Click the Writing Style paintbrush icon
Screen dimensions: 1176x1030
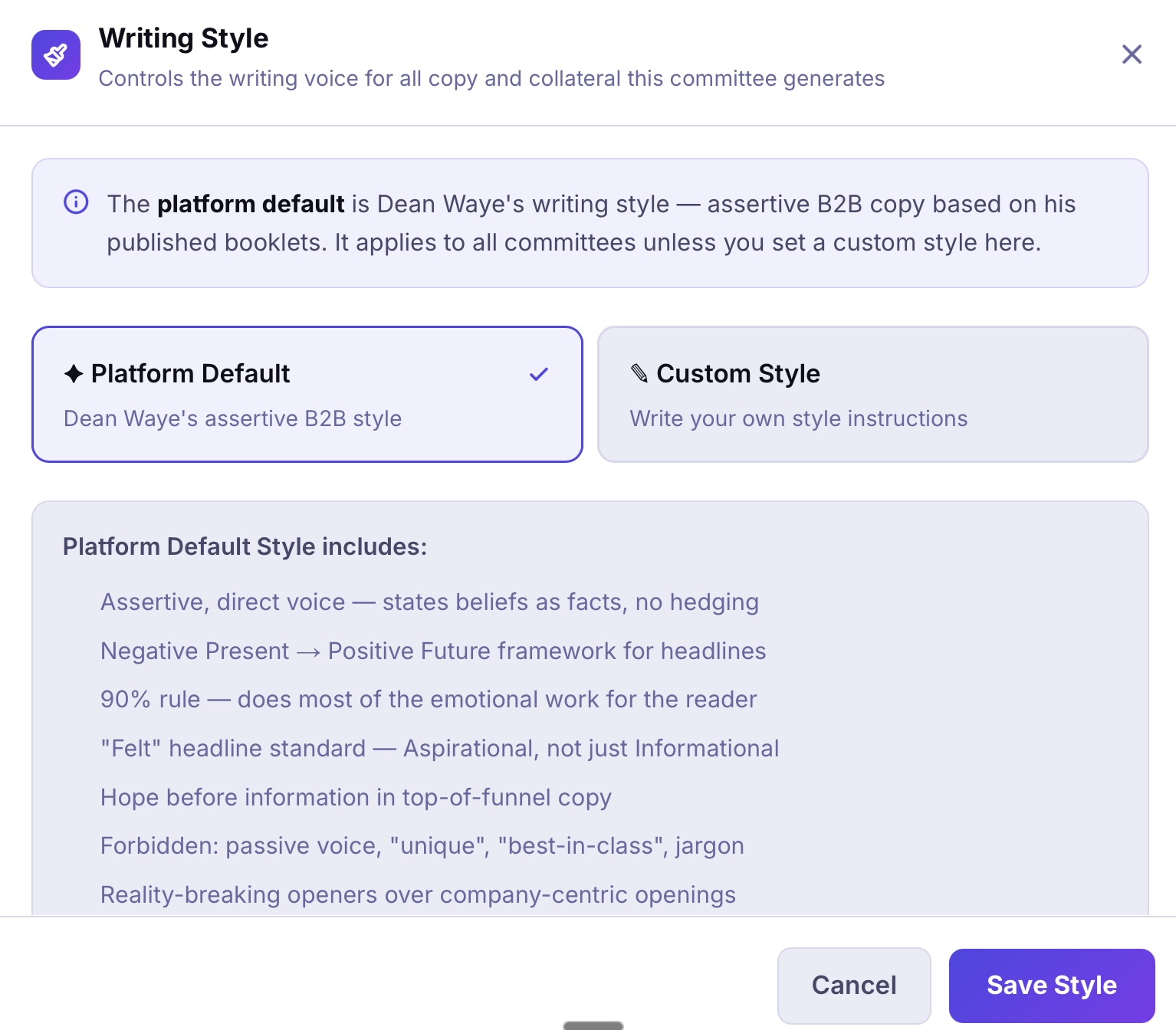pyautogui.click(x=55, y=54)
